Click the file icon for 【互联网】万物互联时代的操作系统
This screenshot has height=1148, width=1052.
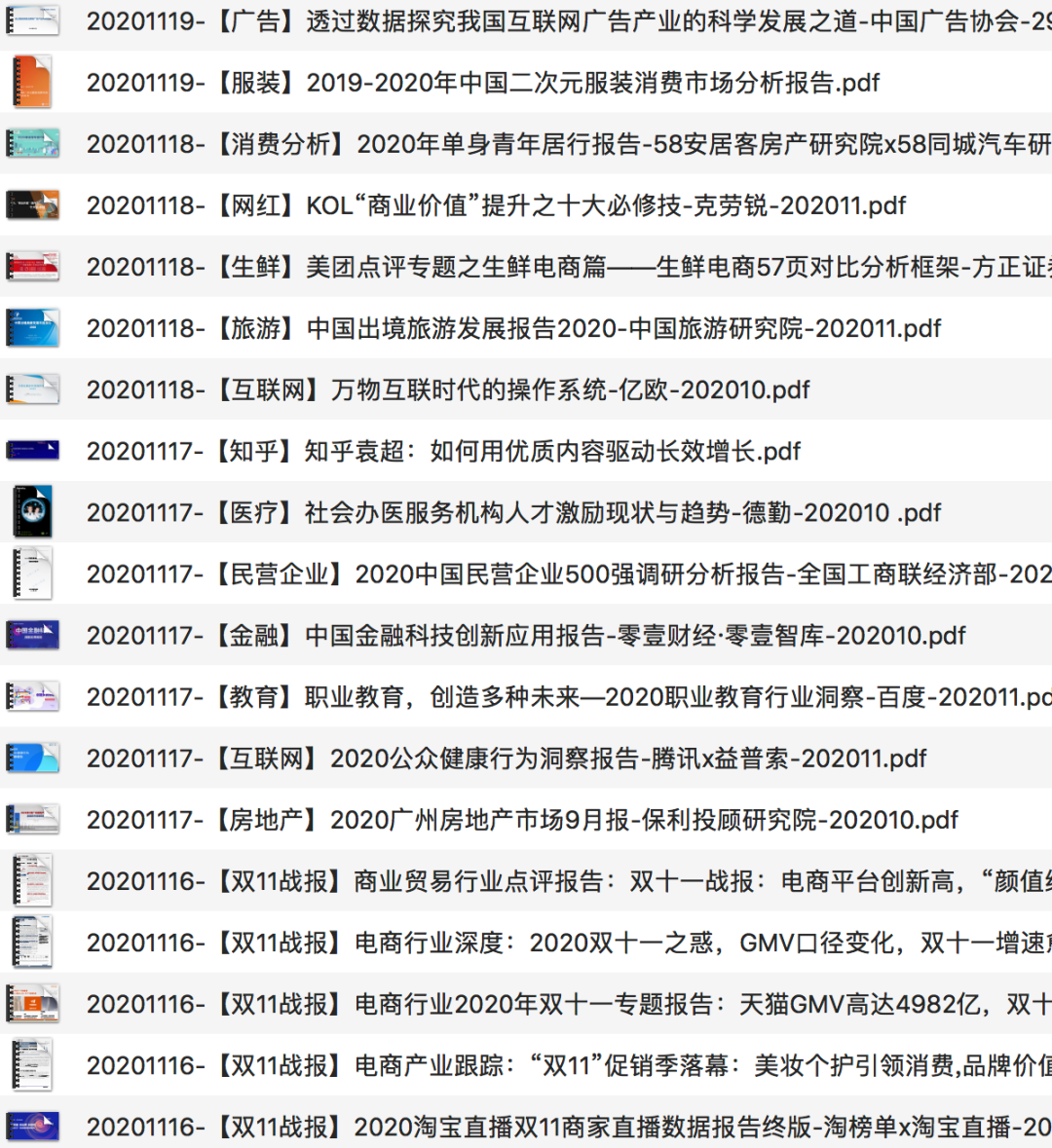(x=32, y=389)
